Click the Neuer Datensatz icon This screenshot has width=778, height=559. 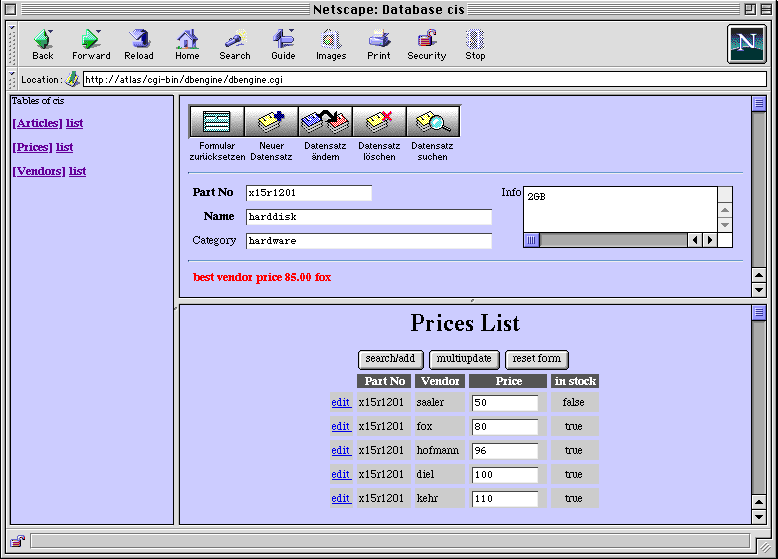[271, 122]
